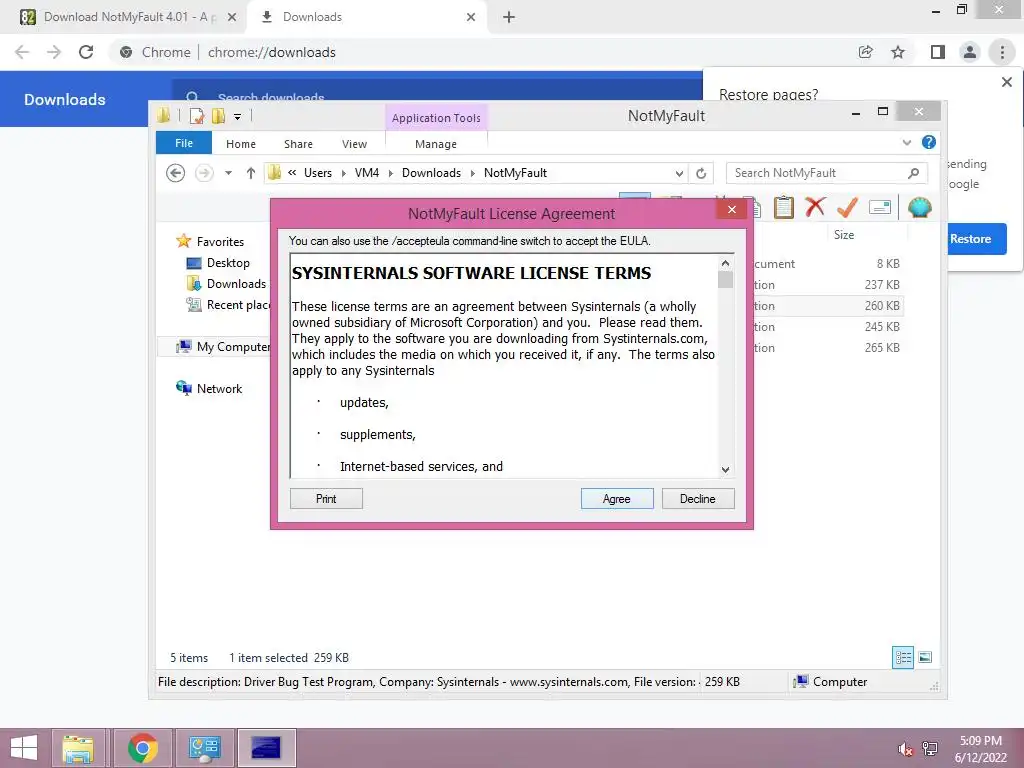Click the blue Restore button in Chrome
The width and height of the screenshot is (1024, 768).
coord(970,239)
